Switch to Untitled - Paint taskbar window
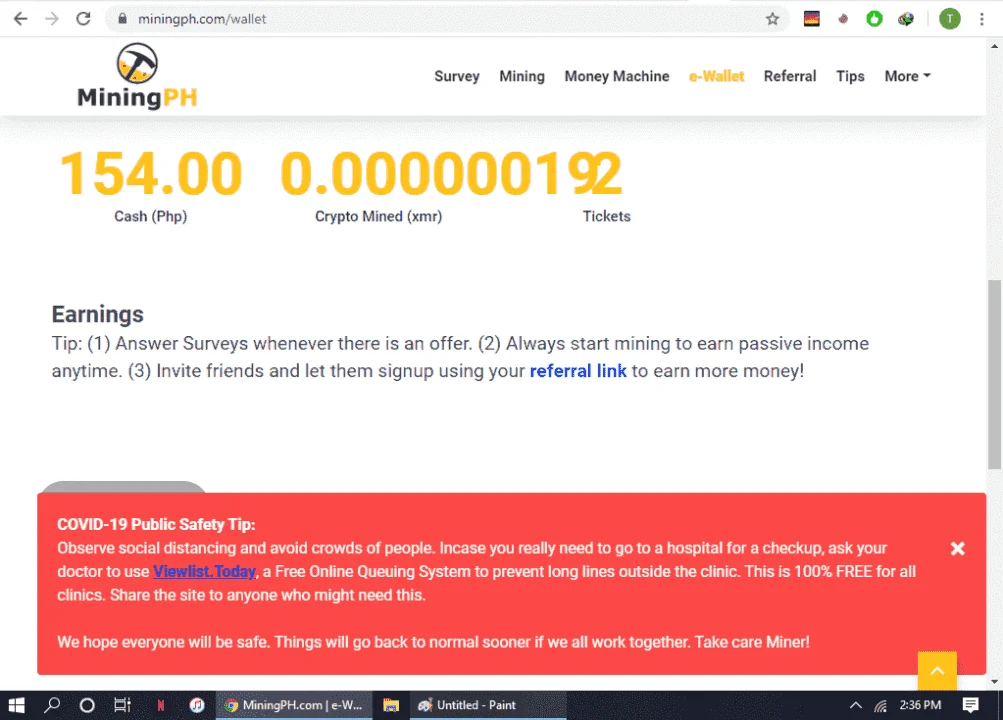This screenshot has width=1003, height=720. (x=488, y=705)
